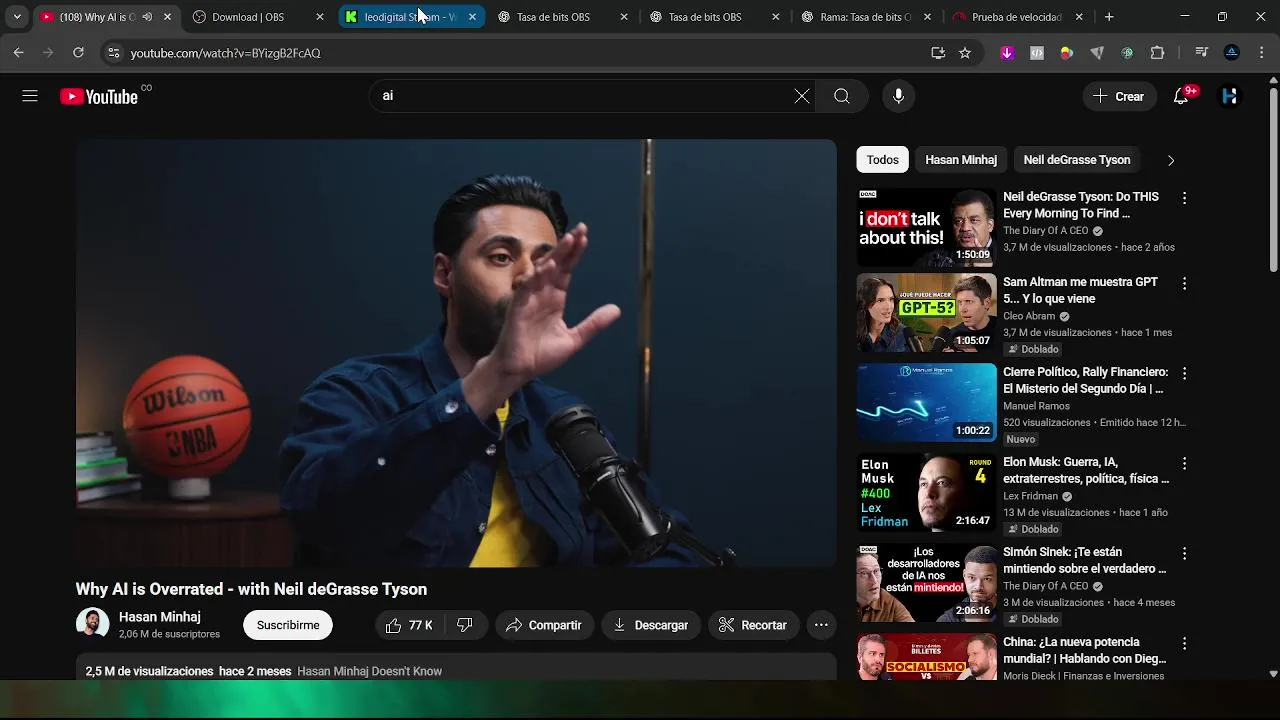Viewport: 1280px width, 720px height.
Task: Open the GPT-5 video thumbnail
Action: click(927, 312)
